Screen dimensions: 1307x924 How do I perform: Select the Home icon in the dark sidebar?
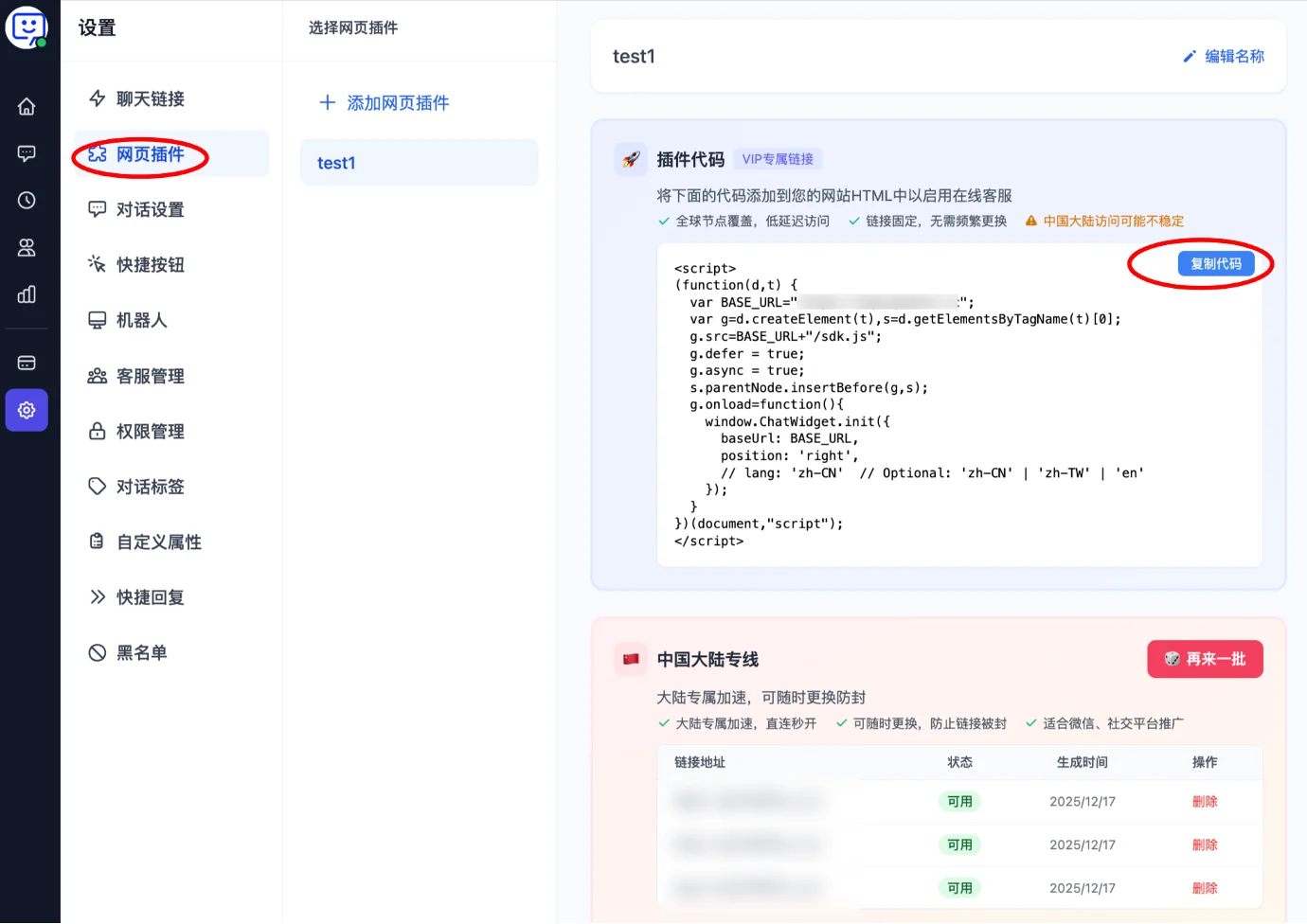(x=26, y=106)
